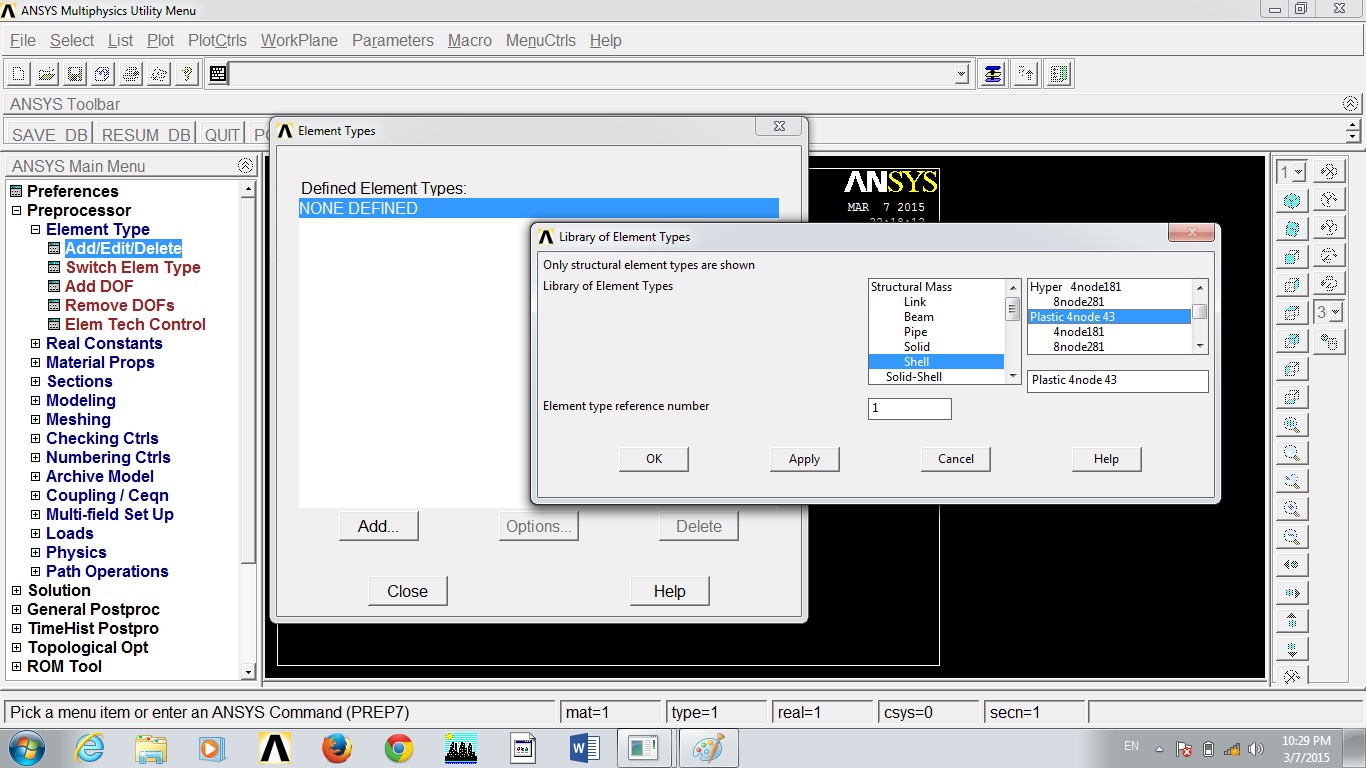Click the Windows Start button
The image size is (1366, 768).
(25, 747)
